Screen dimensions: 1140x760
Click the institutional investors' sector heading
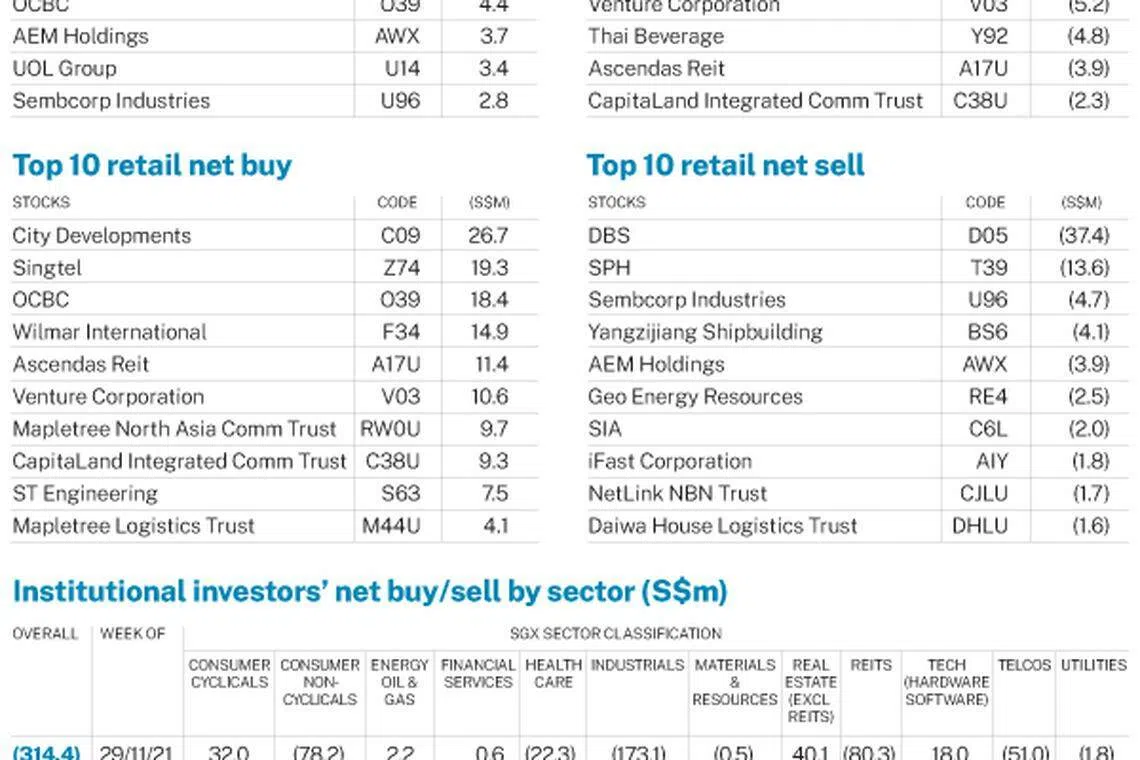tap(369, 592)
